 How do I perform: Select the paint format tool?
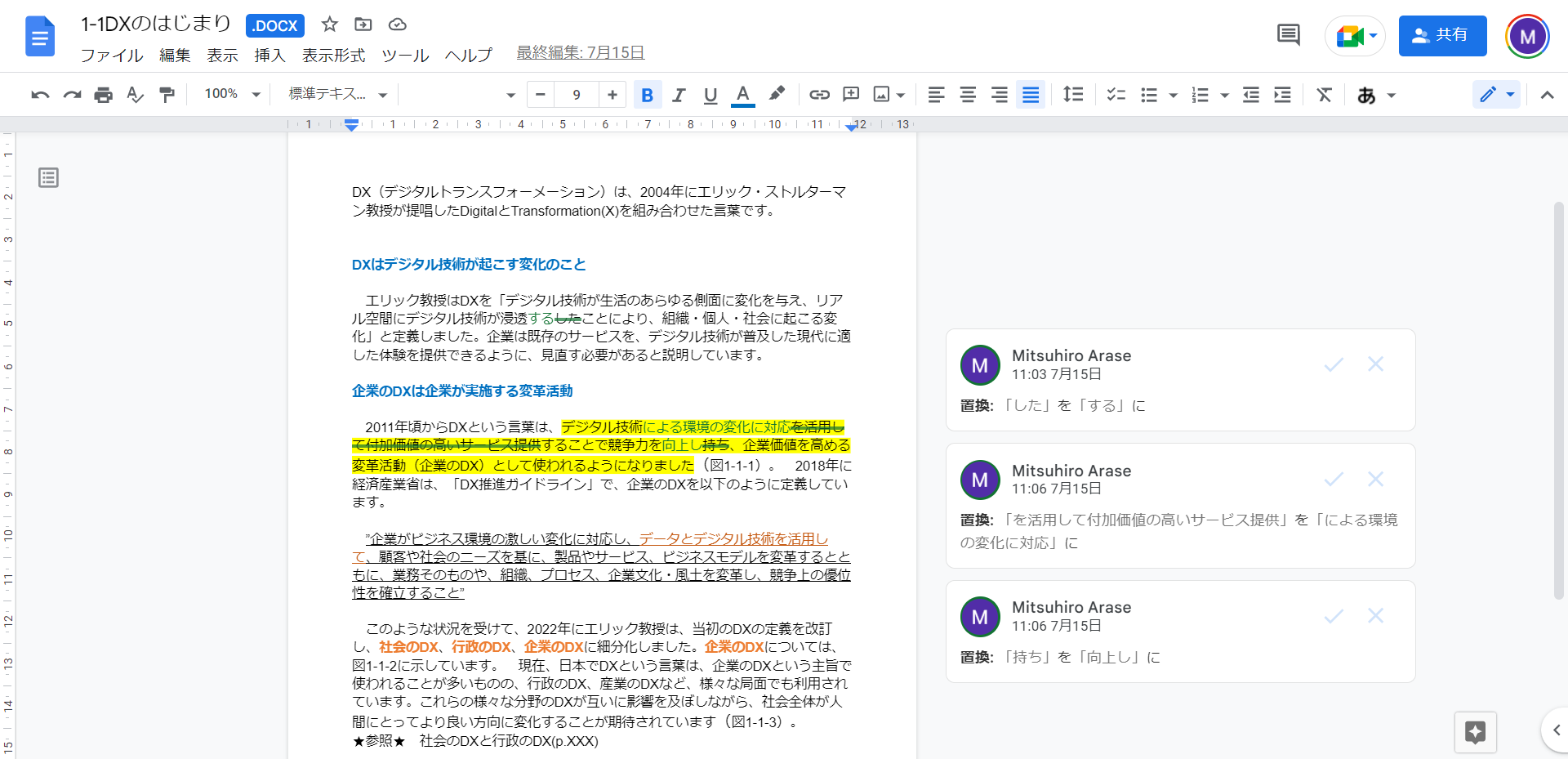[167, 95]
